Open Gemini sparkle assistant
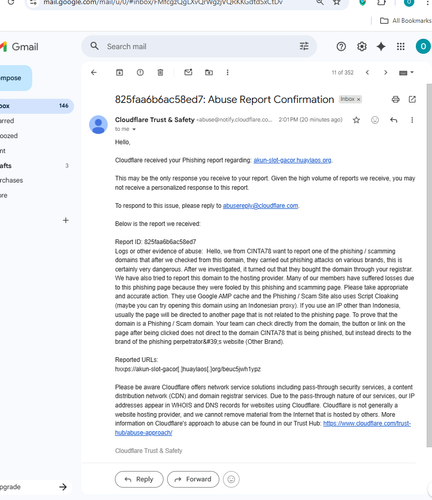The image size is (432, 500). 381,46
